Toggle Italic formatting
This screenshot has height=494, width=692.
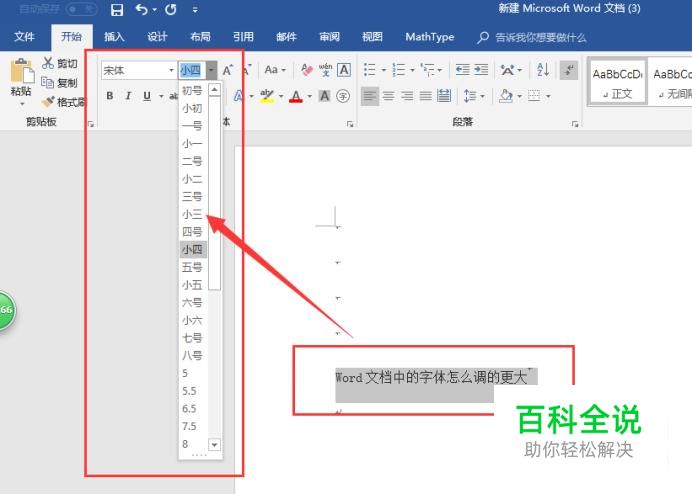point(128,96)
